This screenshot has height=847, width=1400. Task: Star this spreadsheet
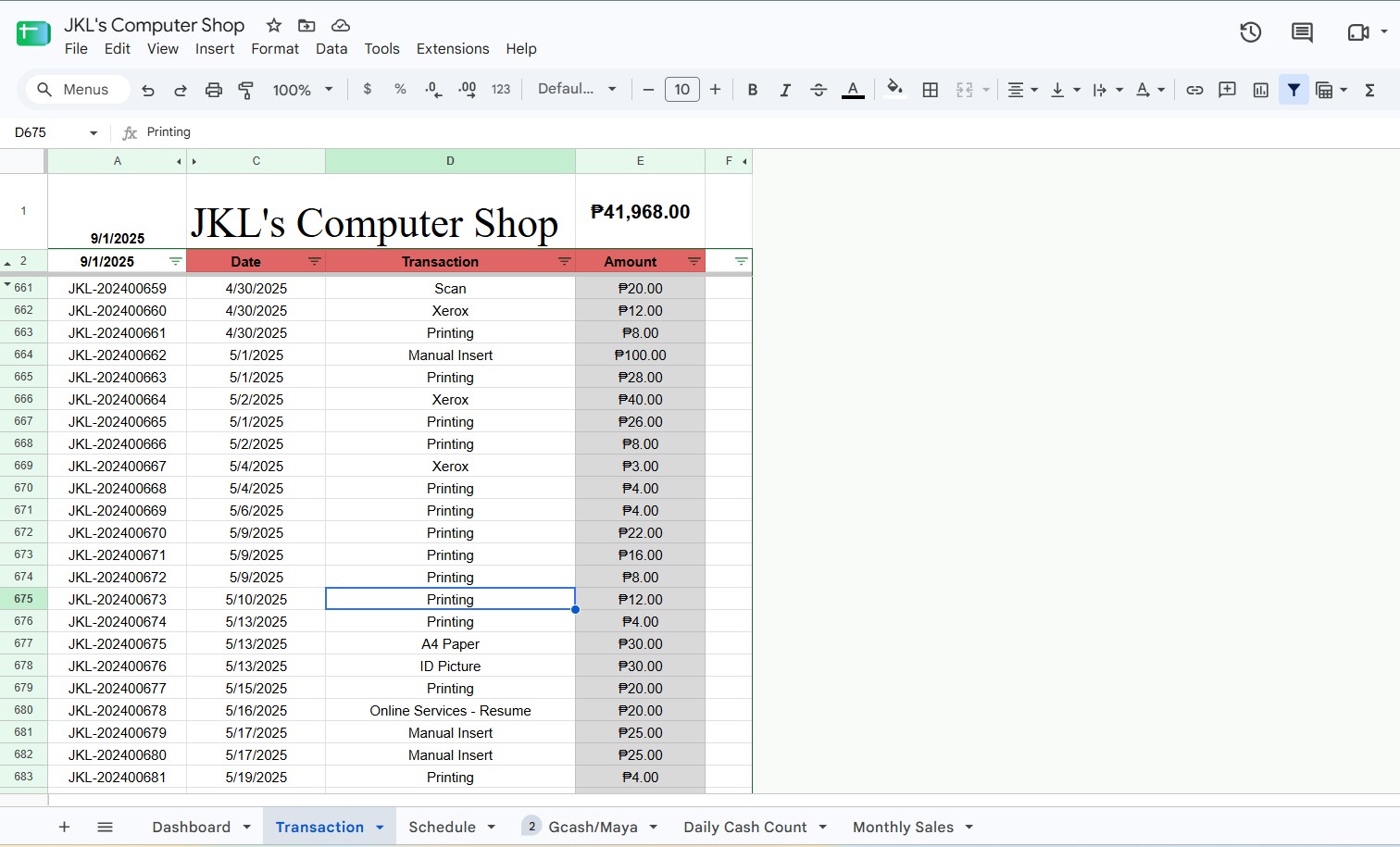point(273,25)
